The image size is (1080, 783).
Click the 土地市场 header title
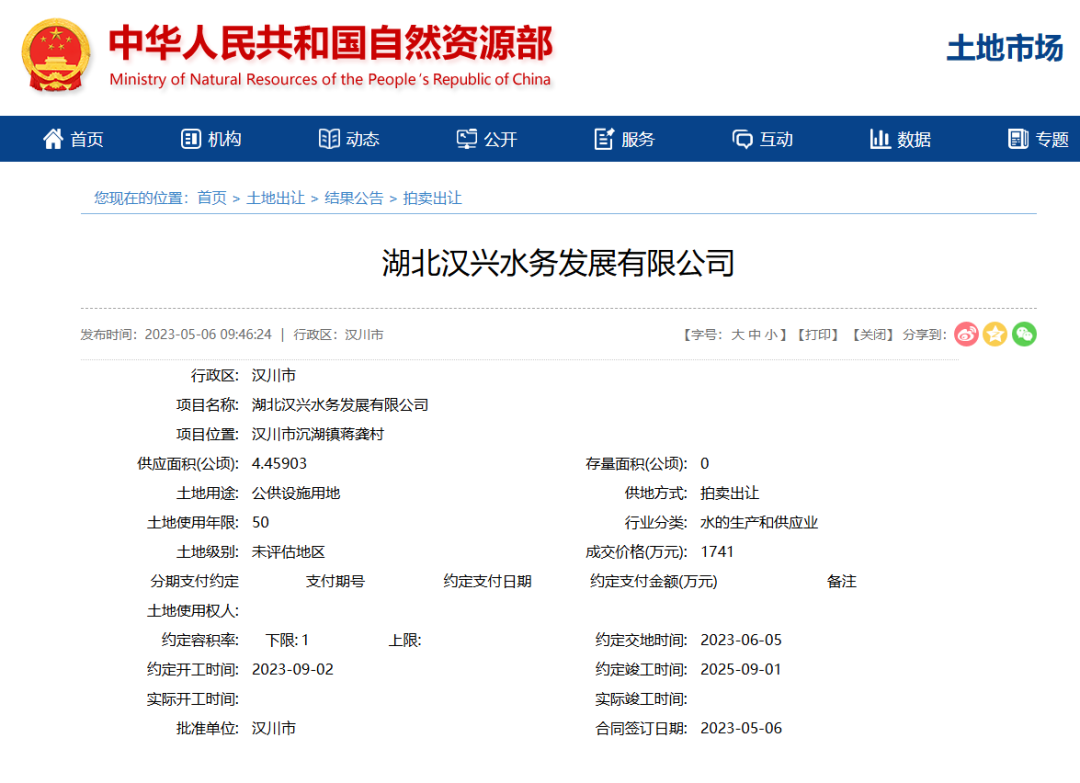pos(1004,48)
